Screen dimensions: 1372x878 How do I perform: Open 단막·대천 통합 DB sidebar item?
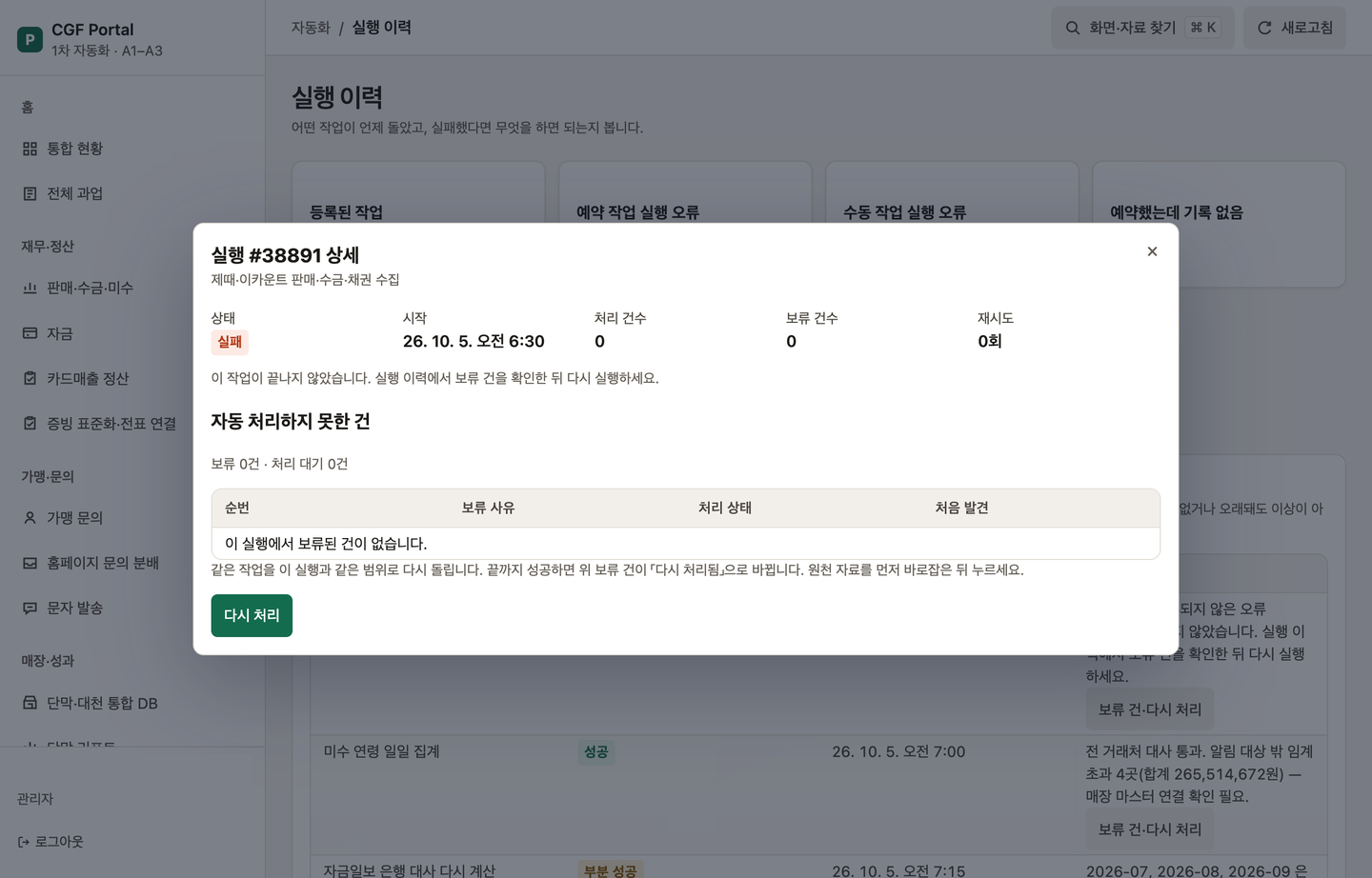[132, 703]
